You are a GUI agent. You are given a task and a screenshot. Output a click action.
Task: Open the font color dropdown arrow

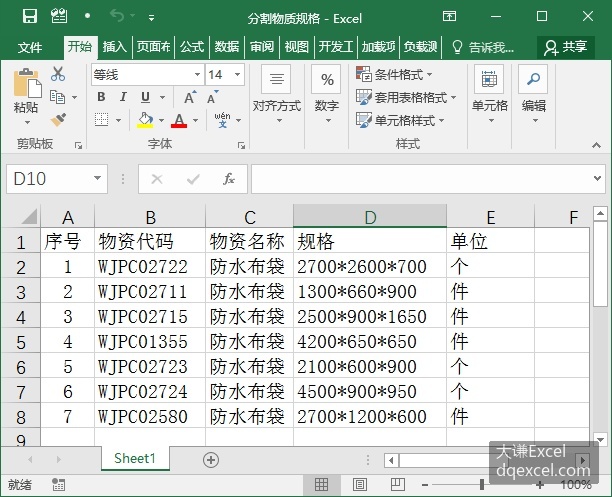pos(196,120)
